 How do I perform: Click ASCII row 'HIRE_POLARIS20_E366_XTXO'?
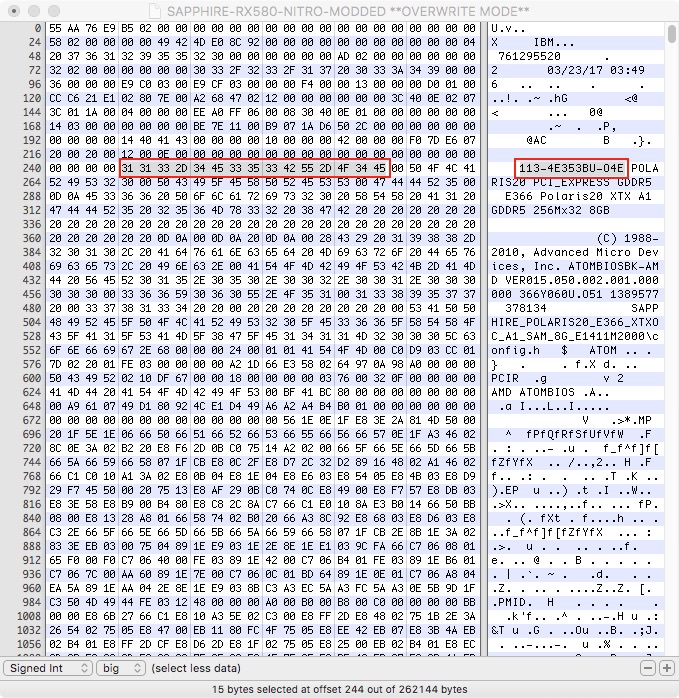tap(575, 322)
